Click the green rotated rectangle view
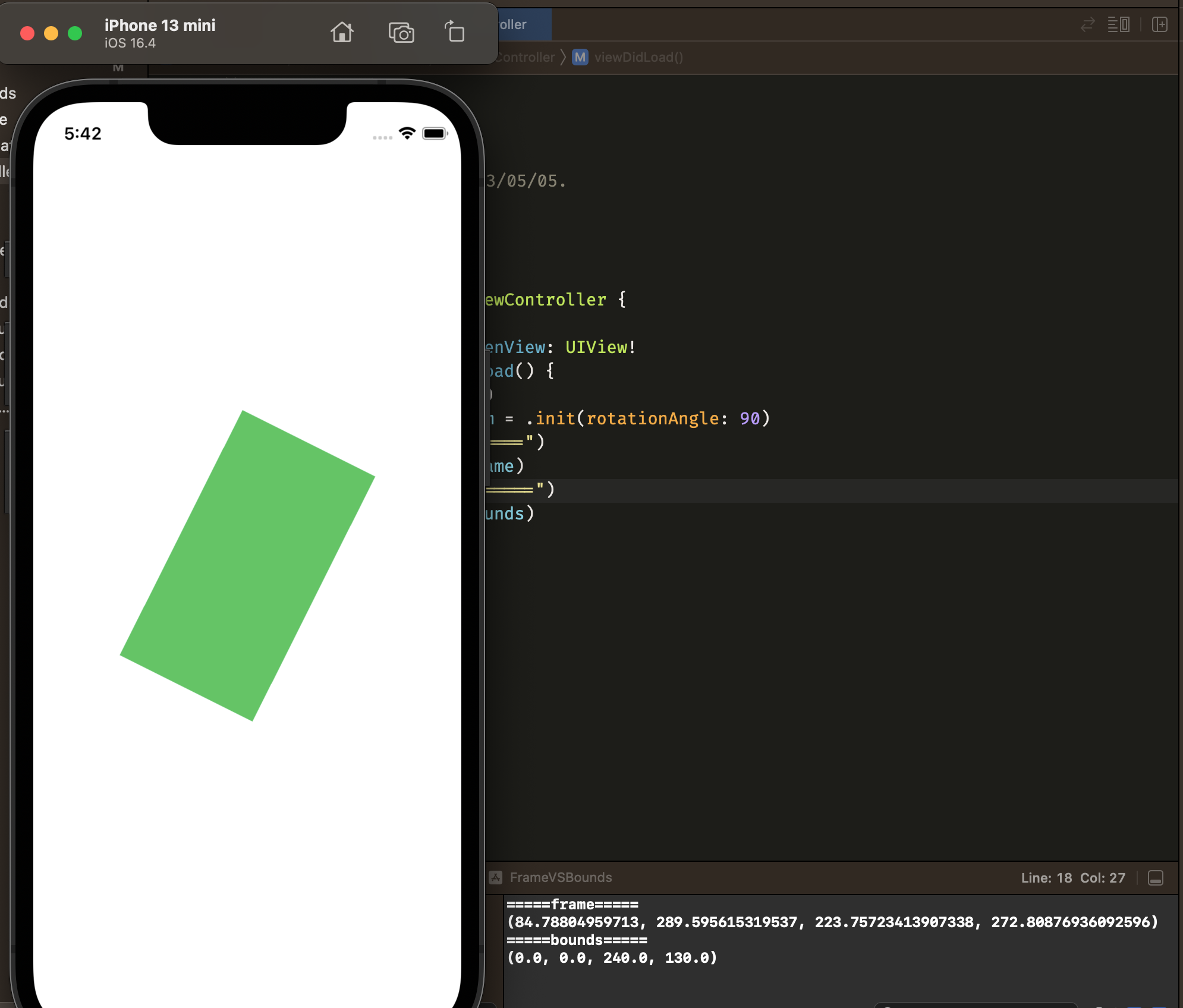 click(247, 565)
